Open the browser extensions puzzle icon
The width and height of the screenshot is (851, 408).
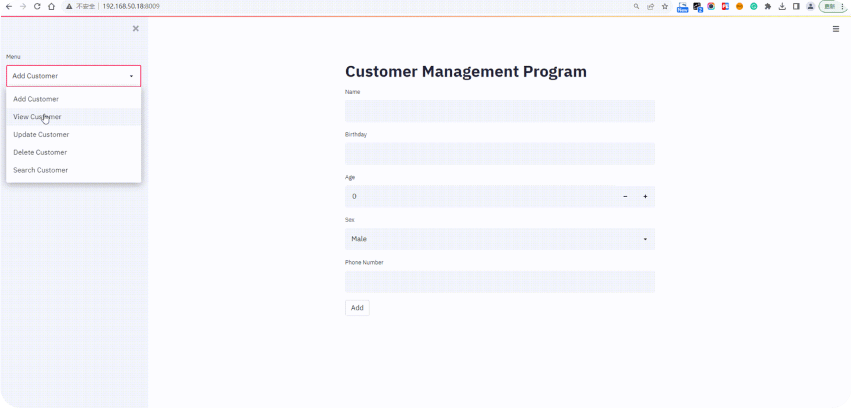click(x=767, y=6)
